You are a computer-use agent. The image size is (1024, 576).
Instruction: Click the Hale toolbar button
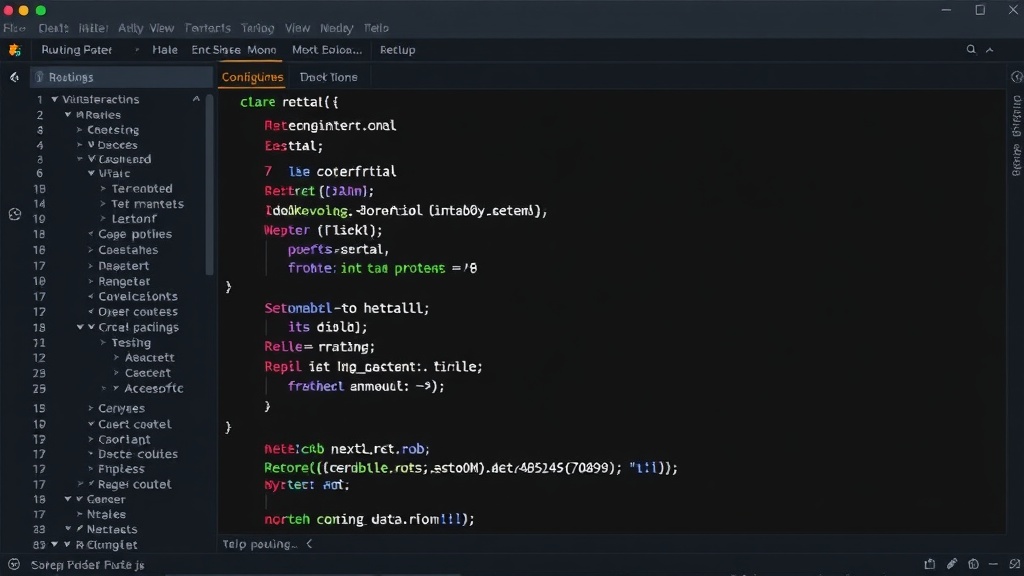click(x=165, y=50)
